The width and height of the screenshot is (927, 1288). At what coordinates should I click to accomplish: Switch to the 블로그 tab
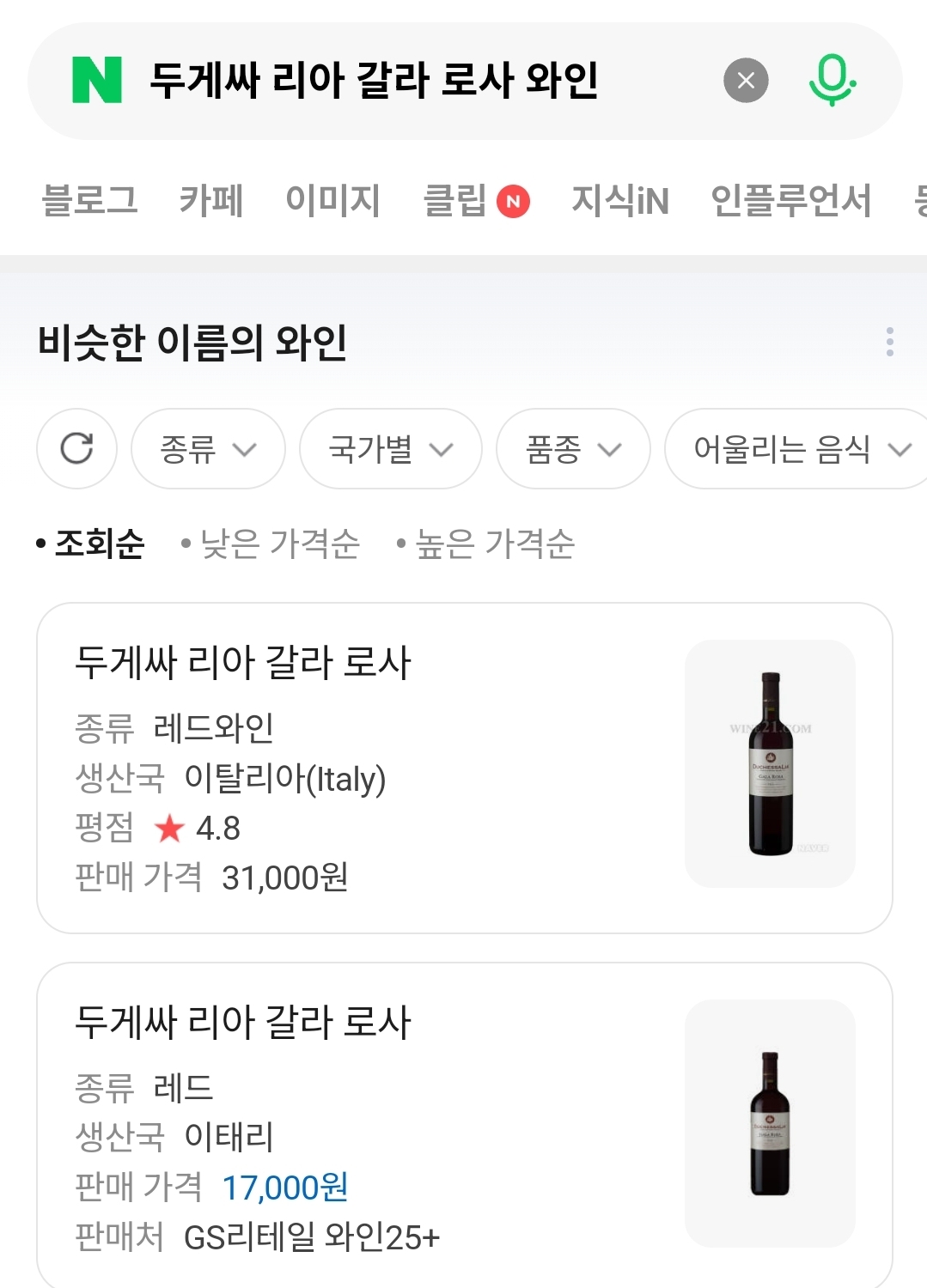click(x=89, y=201)
